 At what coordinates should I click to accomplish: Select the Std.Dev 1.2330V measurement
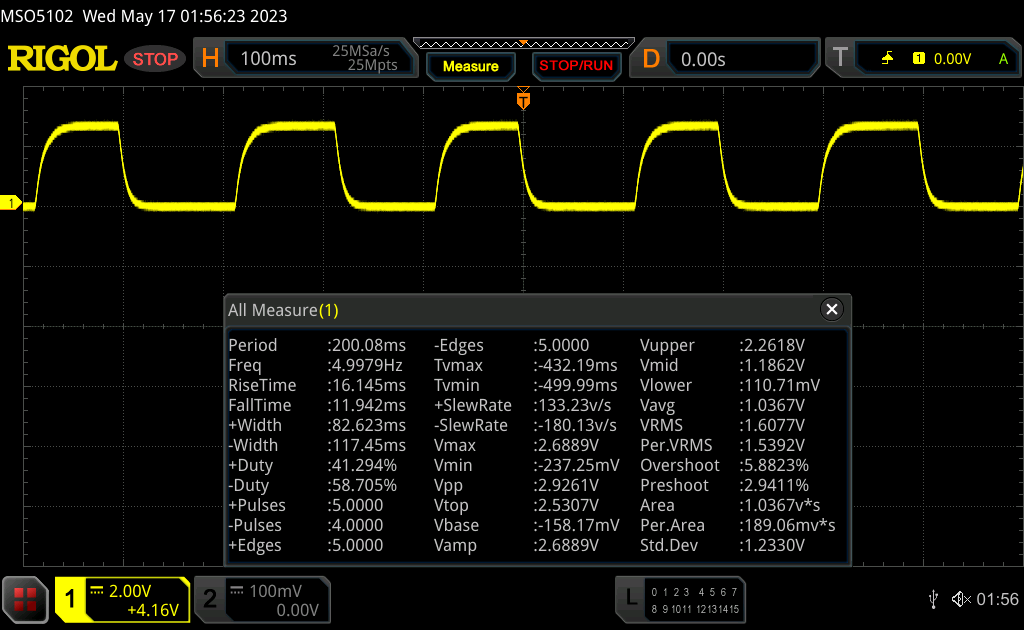(x=722, y=545)
